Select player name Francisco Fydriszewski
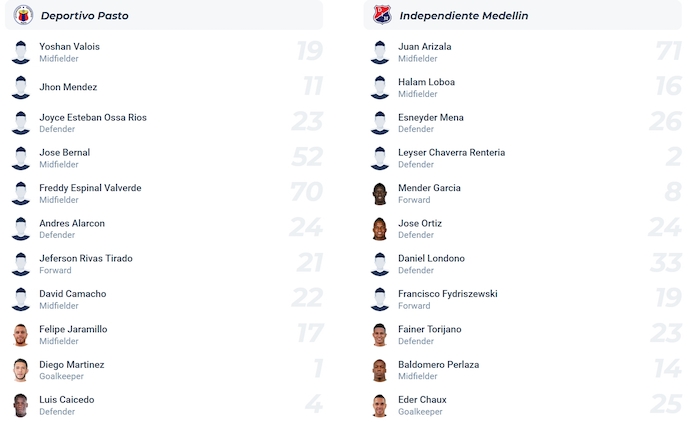The width and height of the screenshot is (690, 422). tap(447, 294)
